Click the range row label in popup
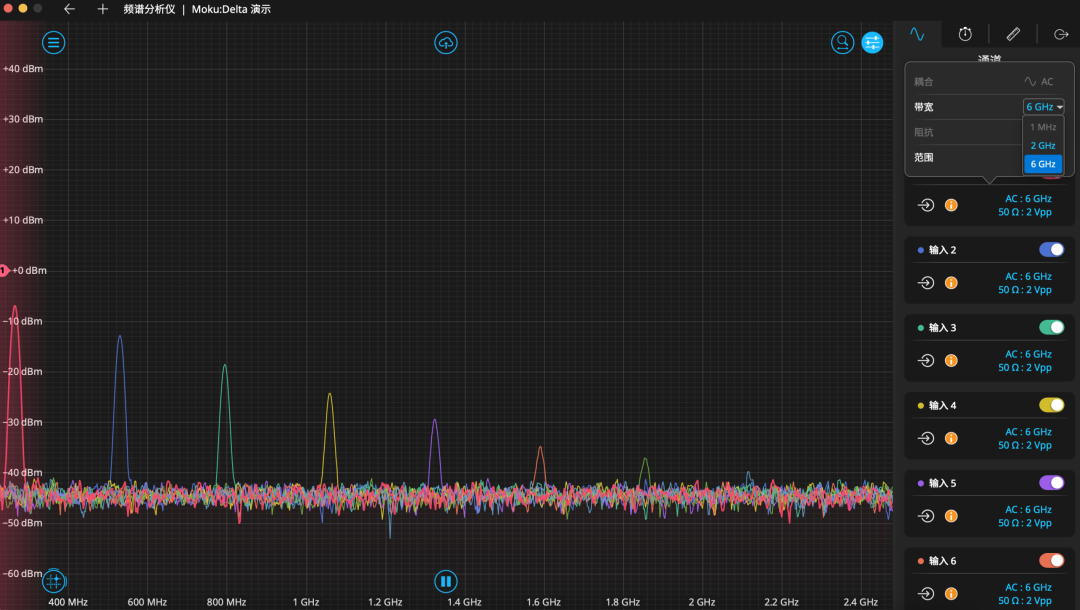Screen dimensions: 1080x610 coord(924,157)
